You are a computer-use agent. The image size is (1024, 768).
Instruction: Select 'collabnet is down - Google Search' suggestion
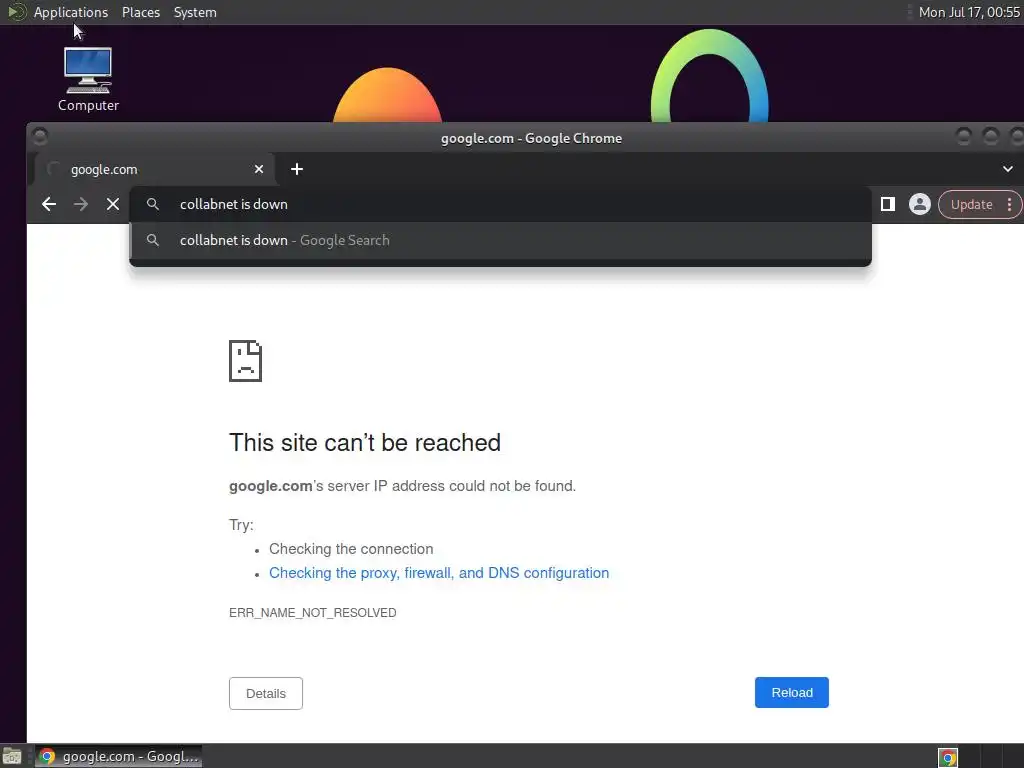500,240
